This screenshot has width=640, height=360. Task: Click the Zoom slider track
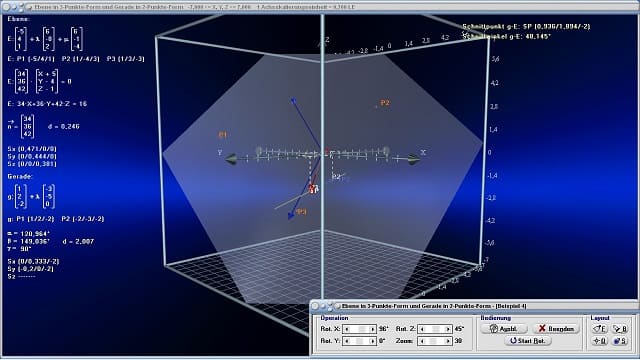coord(435,341)
